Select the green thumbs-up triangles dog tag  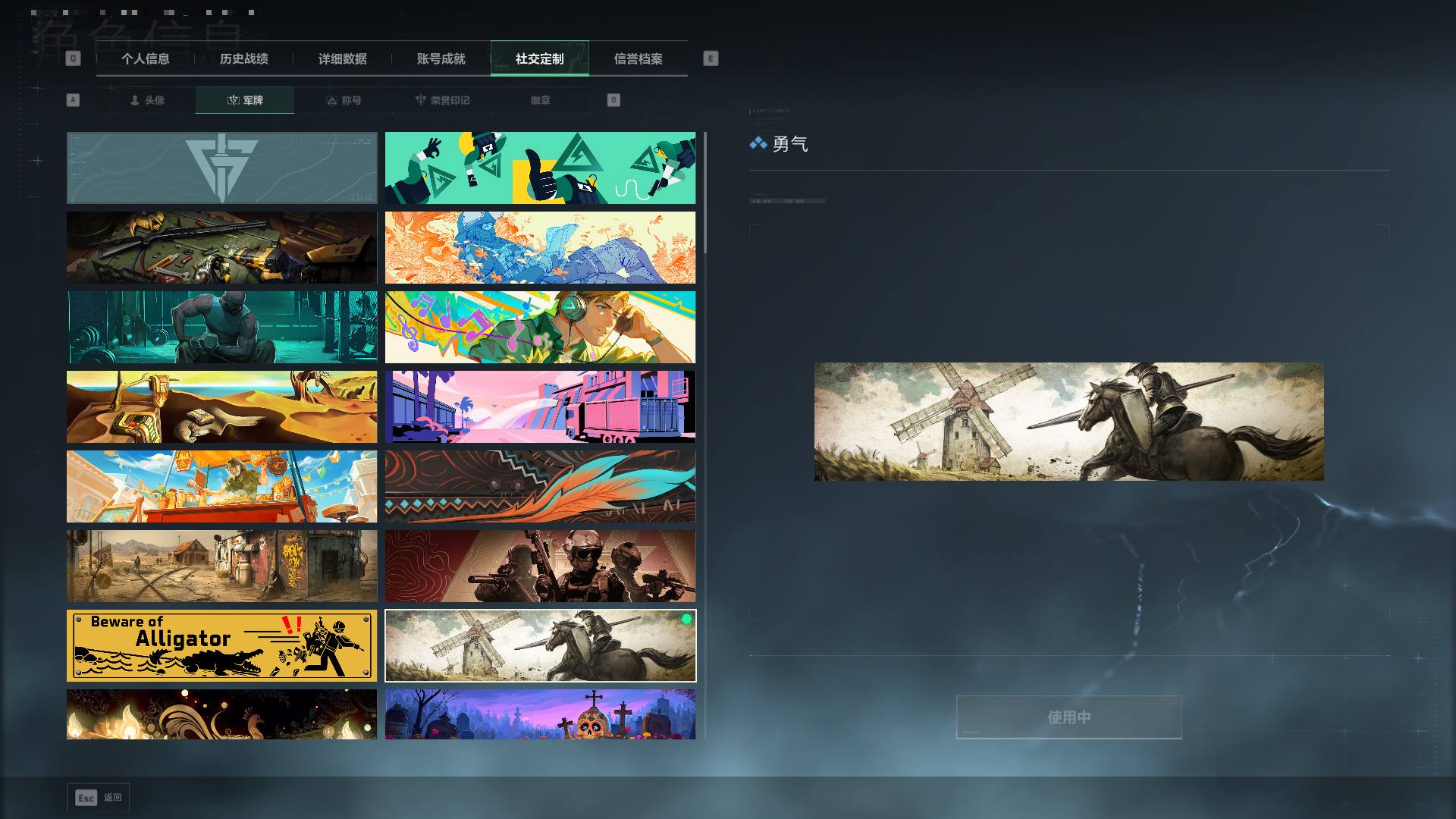pyautogui.click(x=540, y=168)
